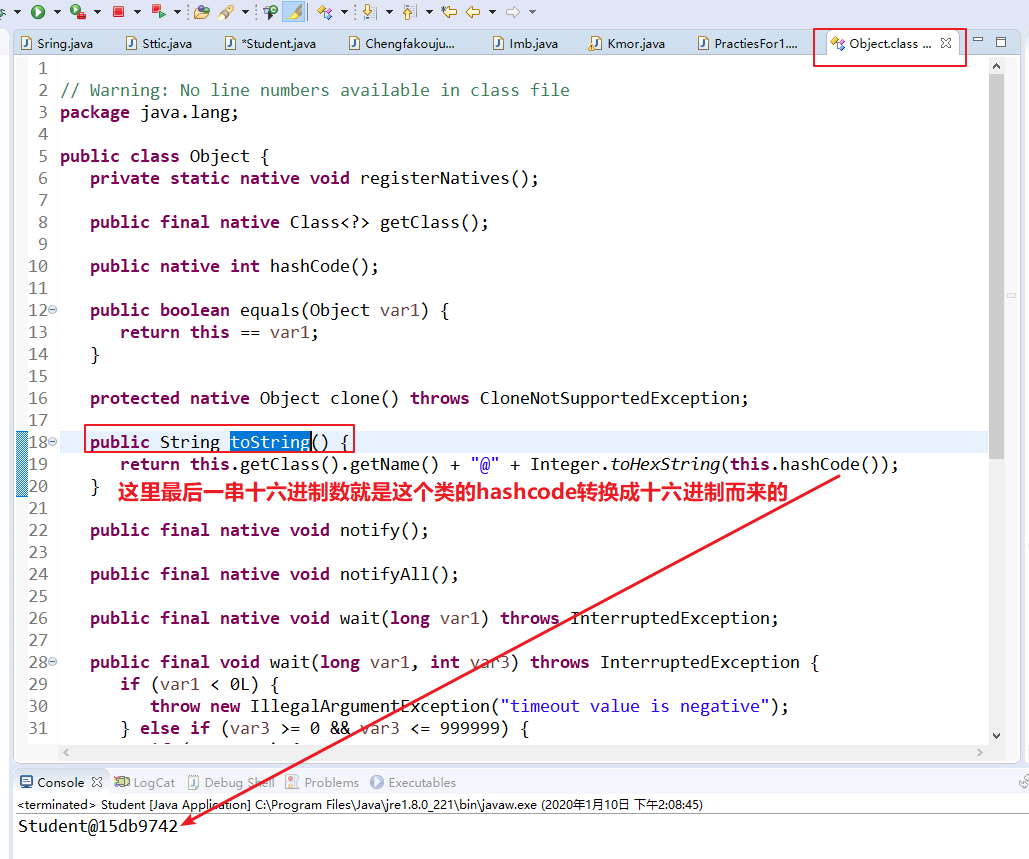Minimize the editor area
This screenshot has height=859, width=1029.
pyautogui.click(x=978, y=41)
